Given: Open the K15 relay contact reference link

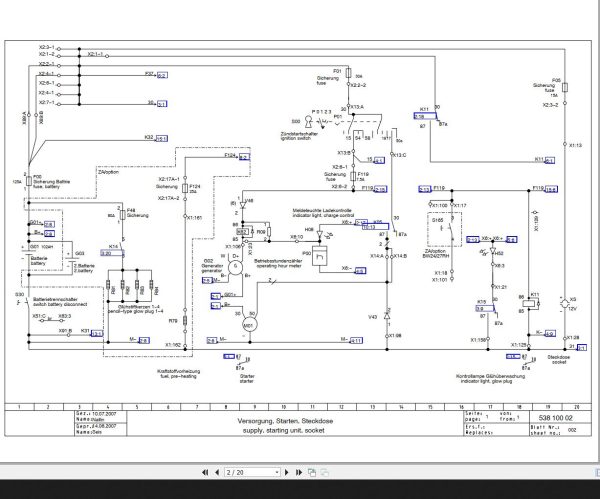Looking at the screenshot, I should click(x=485, y=308).
